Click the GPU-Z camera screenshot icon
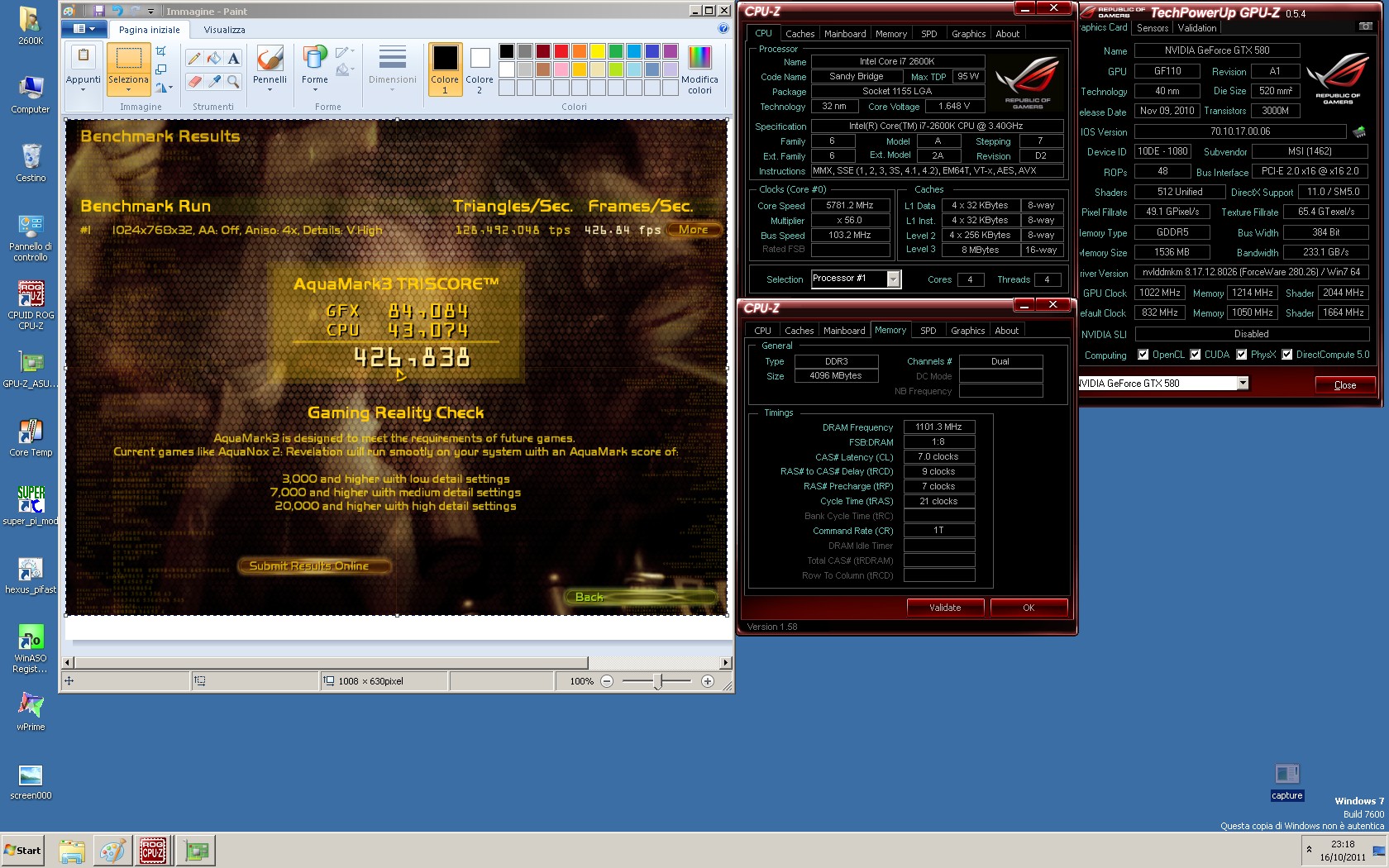The width and height of the screenshot is (1389, 868). coord(1365,26)
